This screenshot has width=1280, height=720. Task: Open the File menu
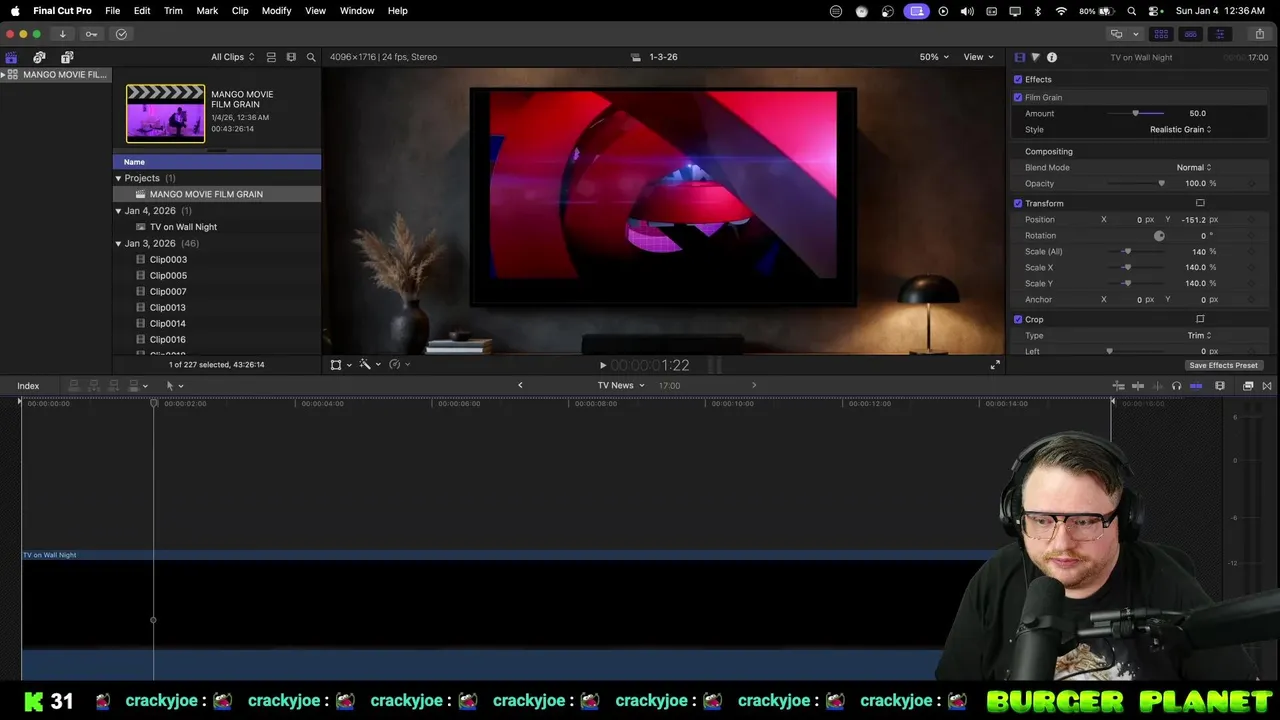(x=113, y=11)
